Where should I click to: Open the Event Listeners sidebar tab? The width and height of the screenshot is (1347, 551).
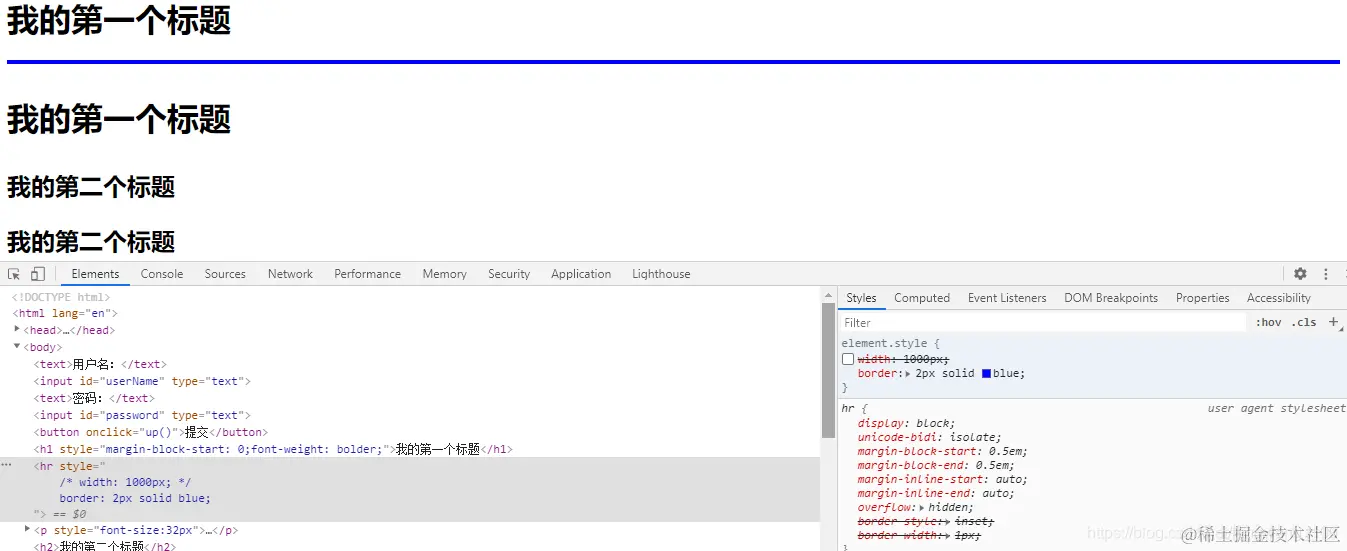click(1007, 298)
